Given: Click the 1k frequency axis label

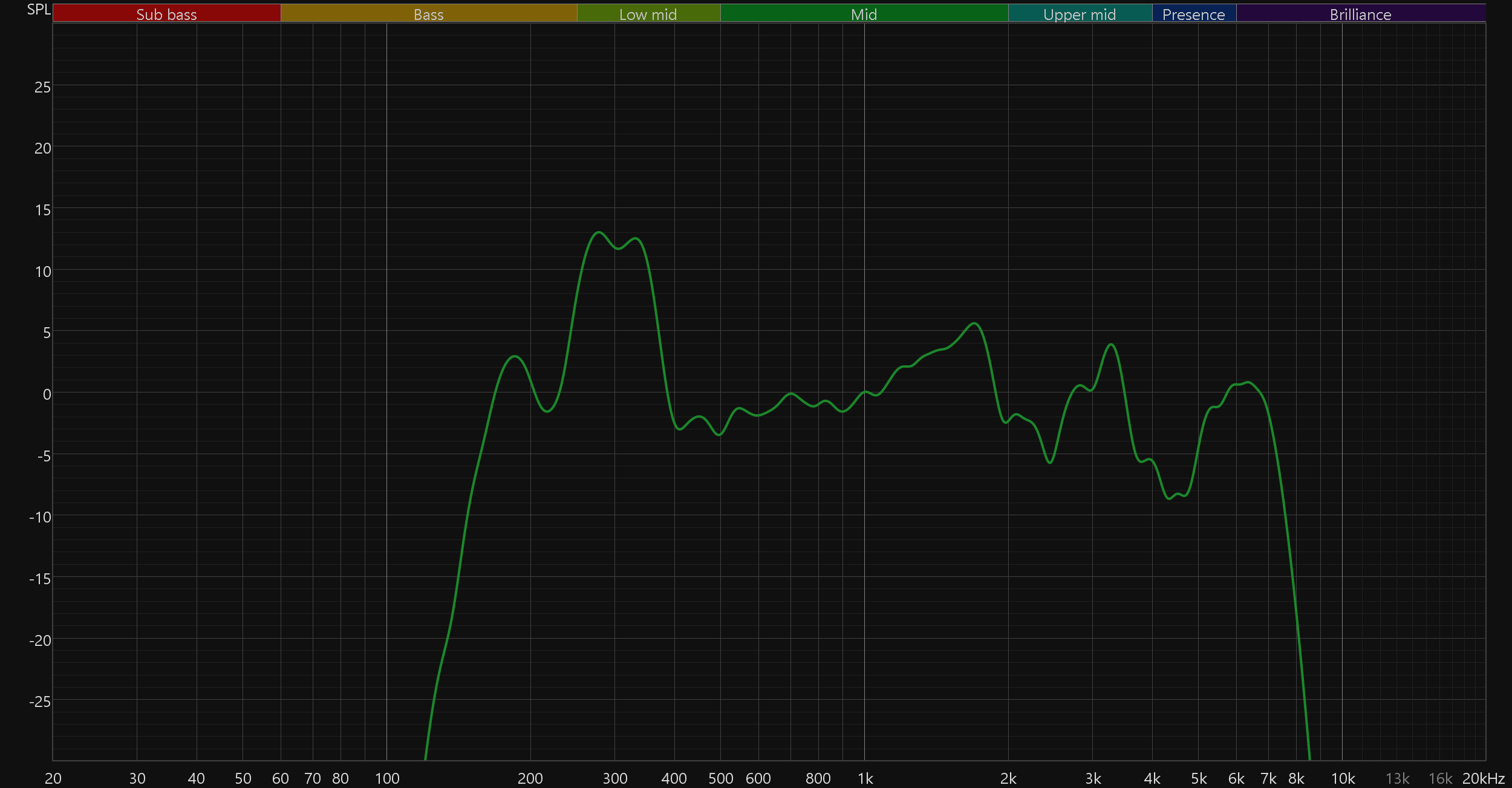Looking at the screenshot, I should pos(865,778).
